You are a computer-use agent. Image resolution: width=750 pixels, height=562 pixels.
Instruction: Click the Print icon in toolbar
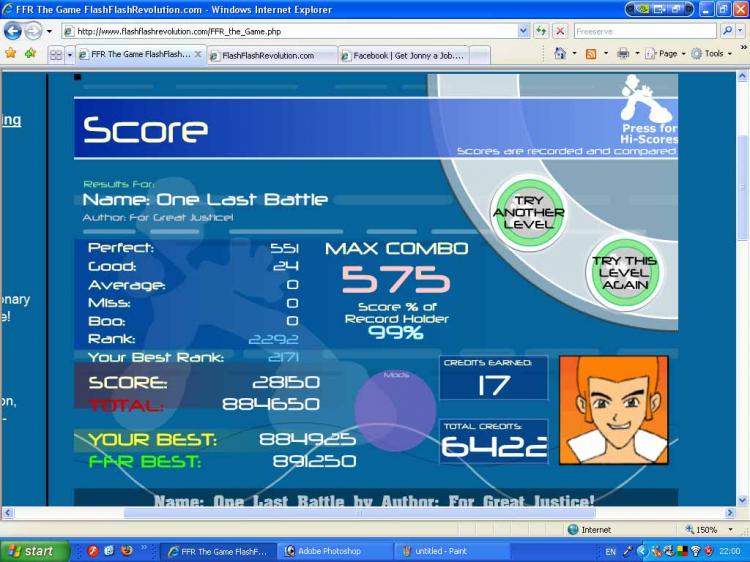[623, 54]
